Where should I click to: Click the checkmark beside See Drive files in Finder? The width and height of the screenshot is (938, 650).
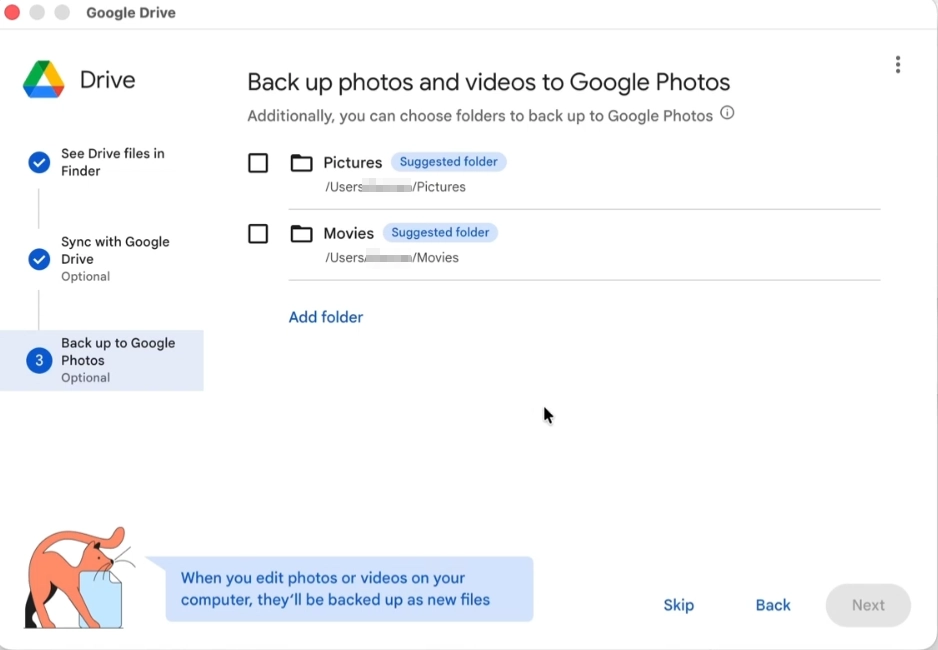[39, 162]
